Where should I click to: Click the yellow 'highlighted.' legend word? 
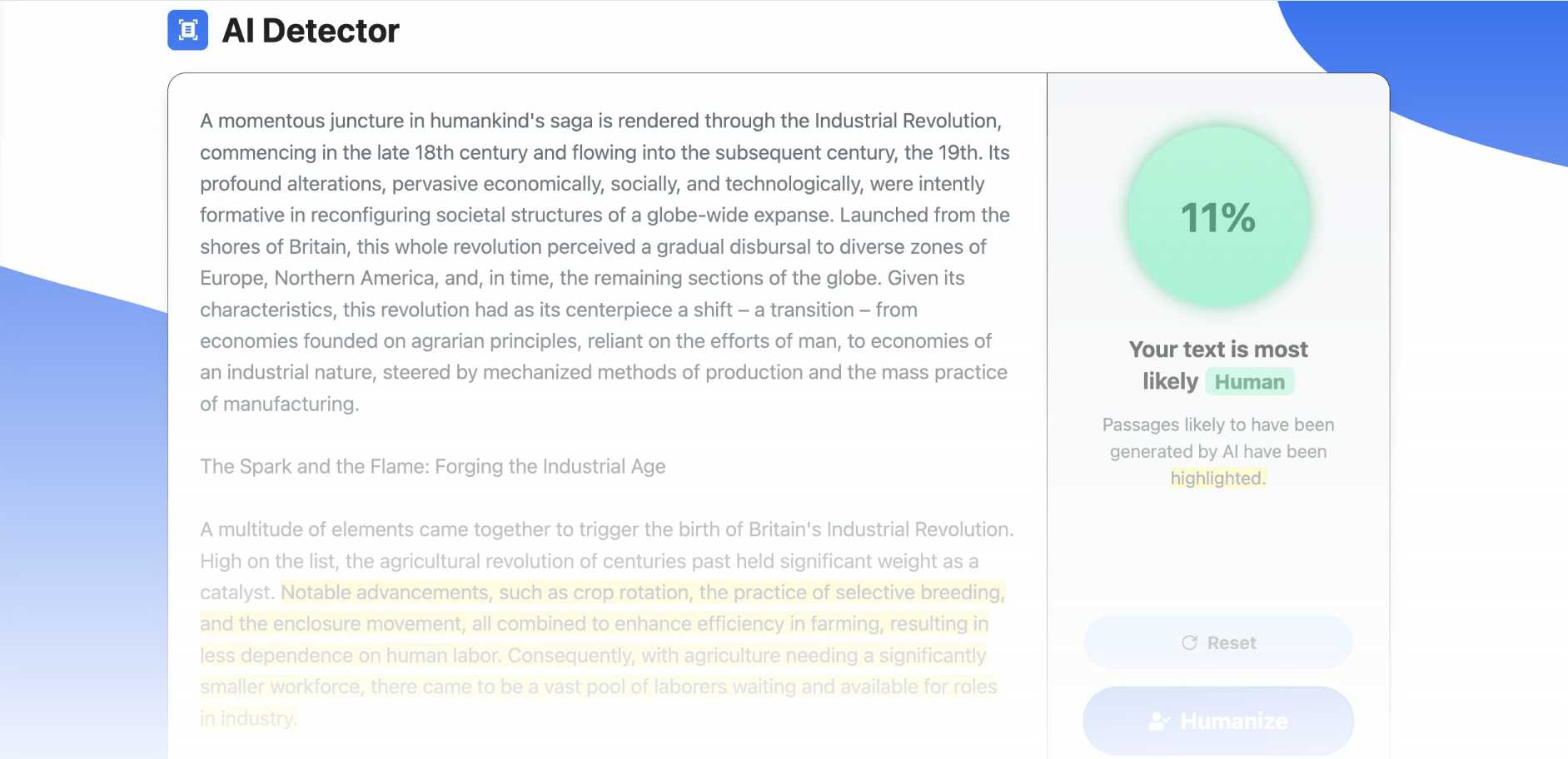1217,479
